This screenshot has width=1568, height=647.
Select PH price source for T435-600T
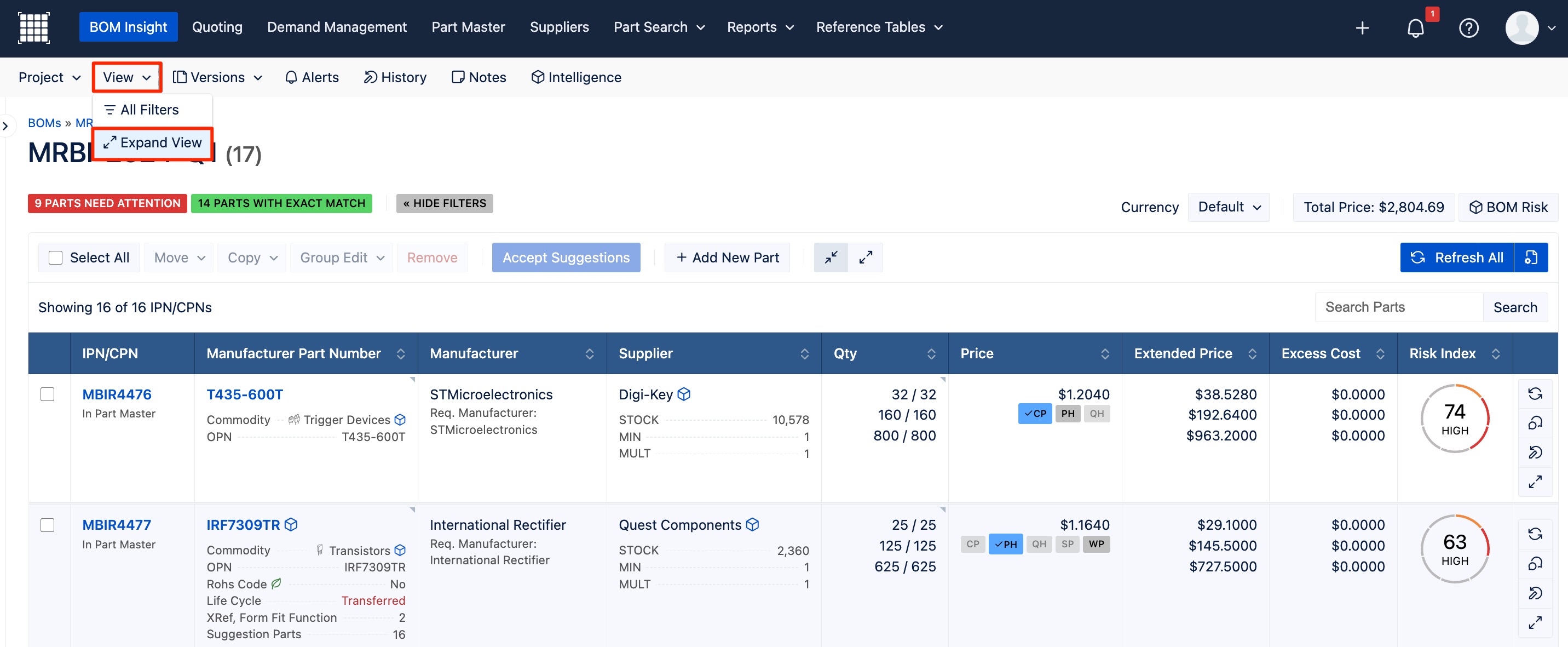1068,414
